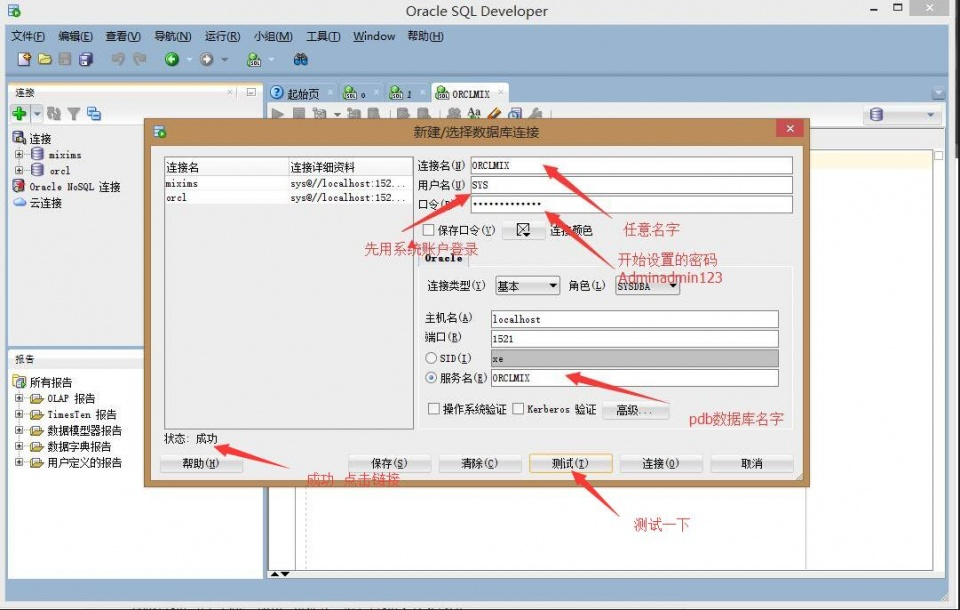Viewport: 960px width, 610px height.
Task: Open the 文件(F) menu
Action: [28, 36]
